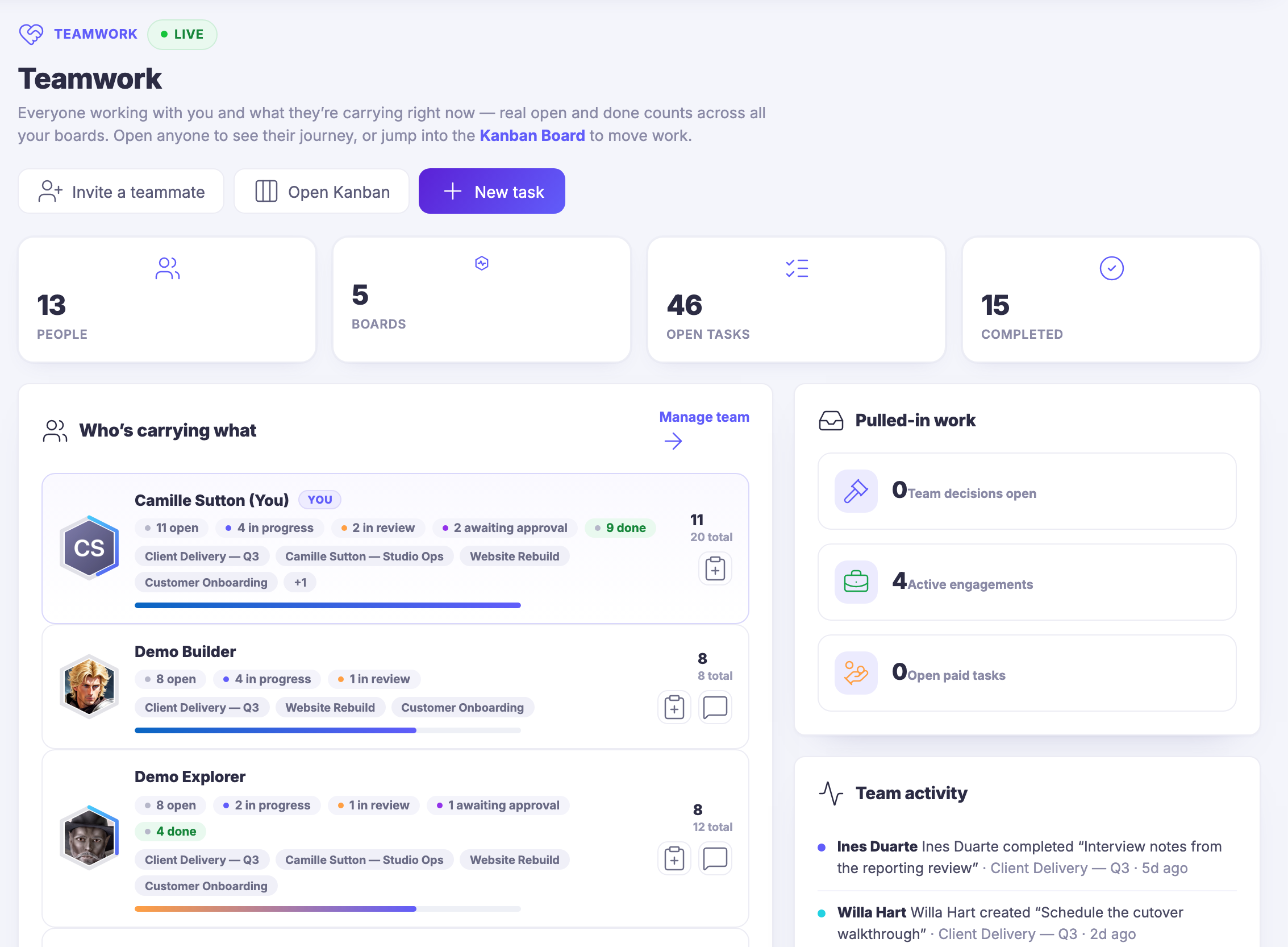1288x947 pixels.
Task: Click the people icon beside Who's carrying what
Action: 55,430
